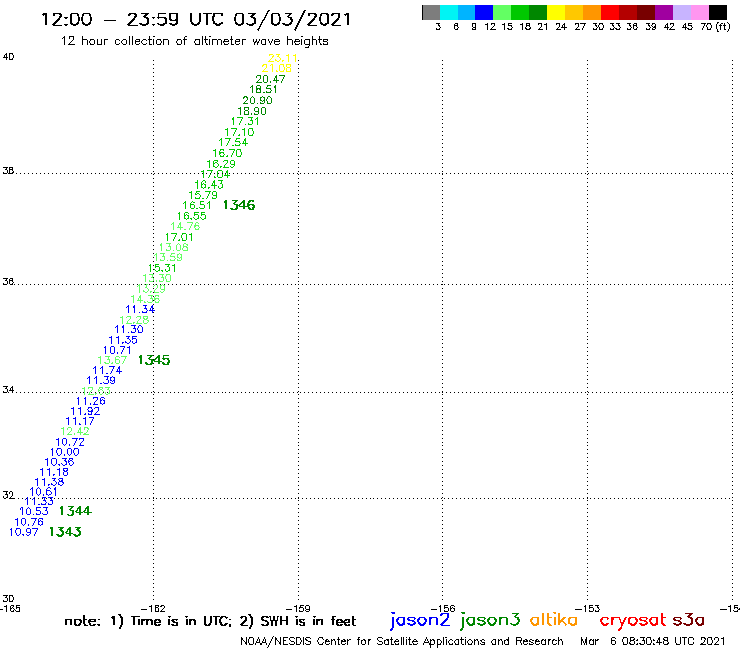Image resolution: width=740 pixels, height=650 pixels.
Task: Click the value 11.18
Action: [54, 473]
